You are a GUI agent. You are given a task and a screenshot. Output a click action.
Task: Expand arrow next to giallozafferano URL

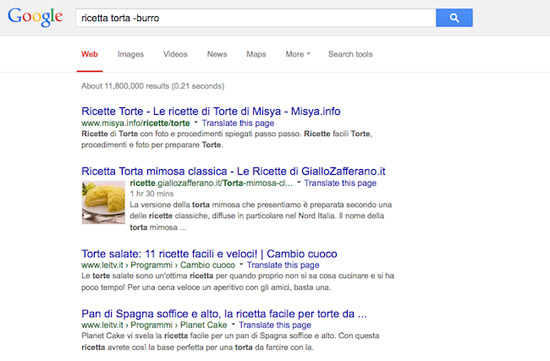(299, 182)
